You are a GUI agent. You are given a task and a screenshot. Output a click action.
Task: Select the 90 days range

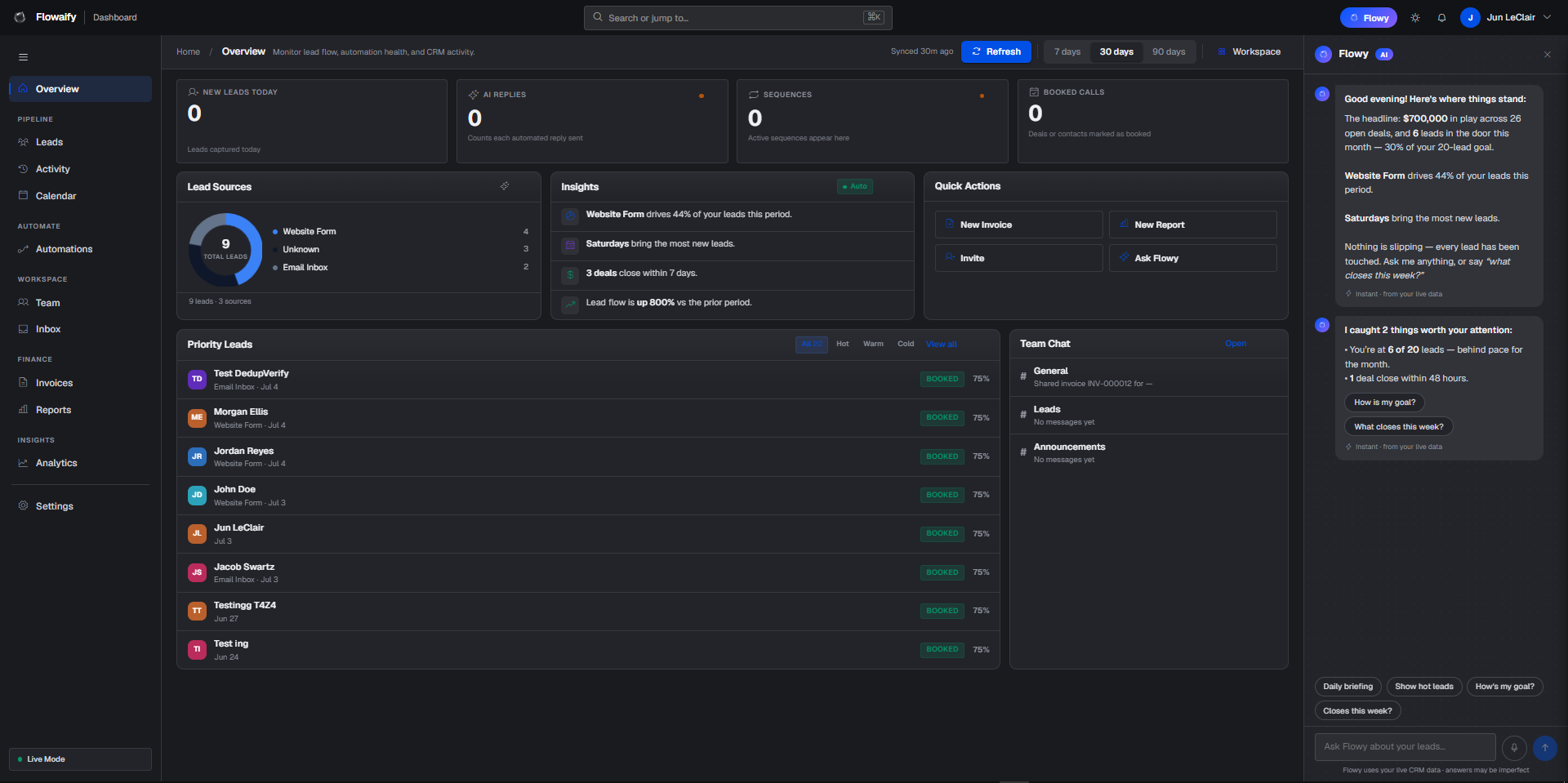(1169, 51)
